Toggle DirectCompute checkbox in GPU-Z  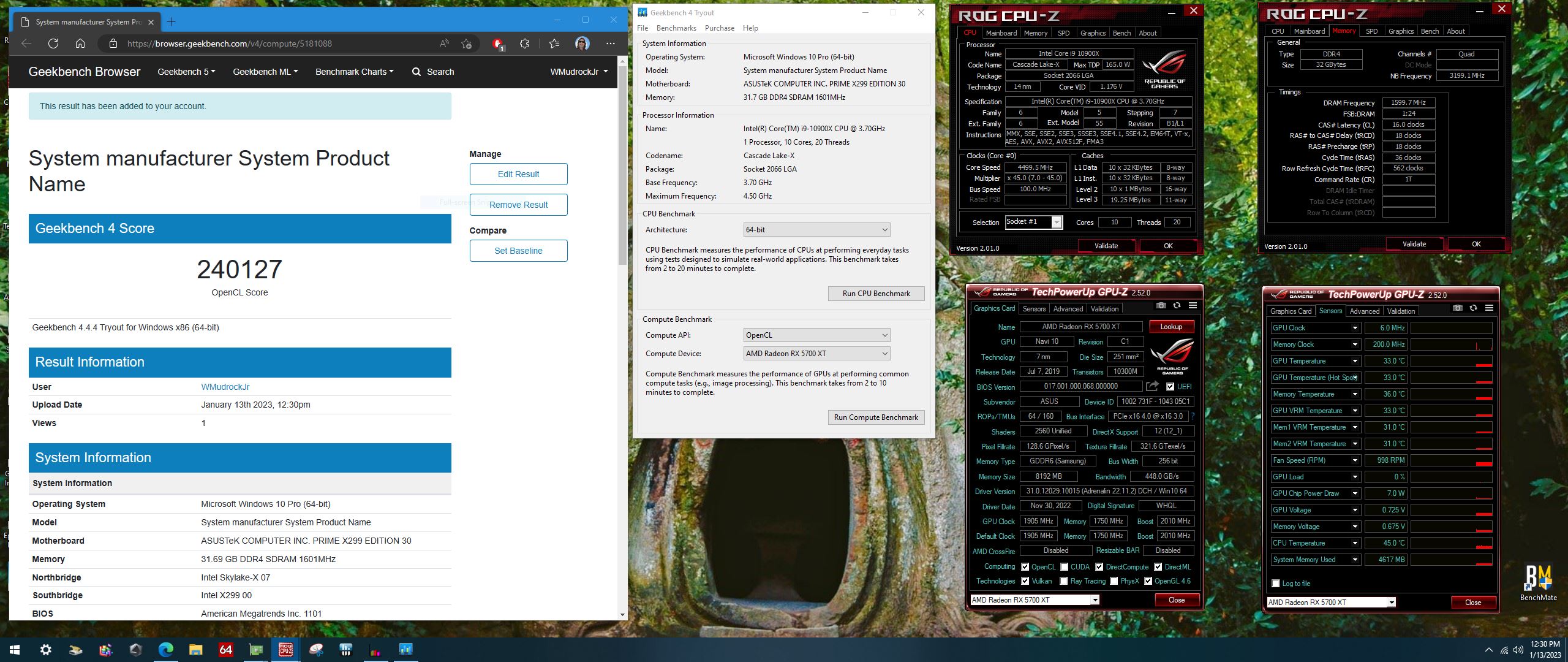1099,567
